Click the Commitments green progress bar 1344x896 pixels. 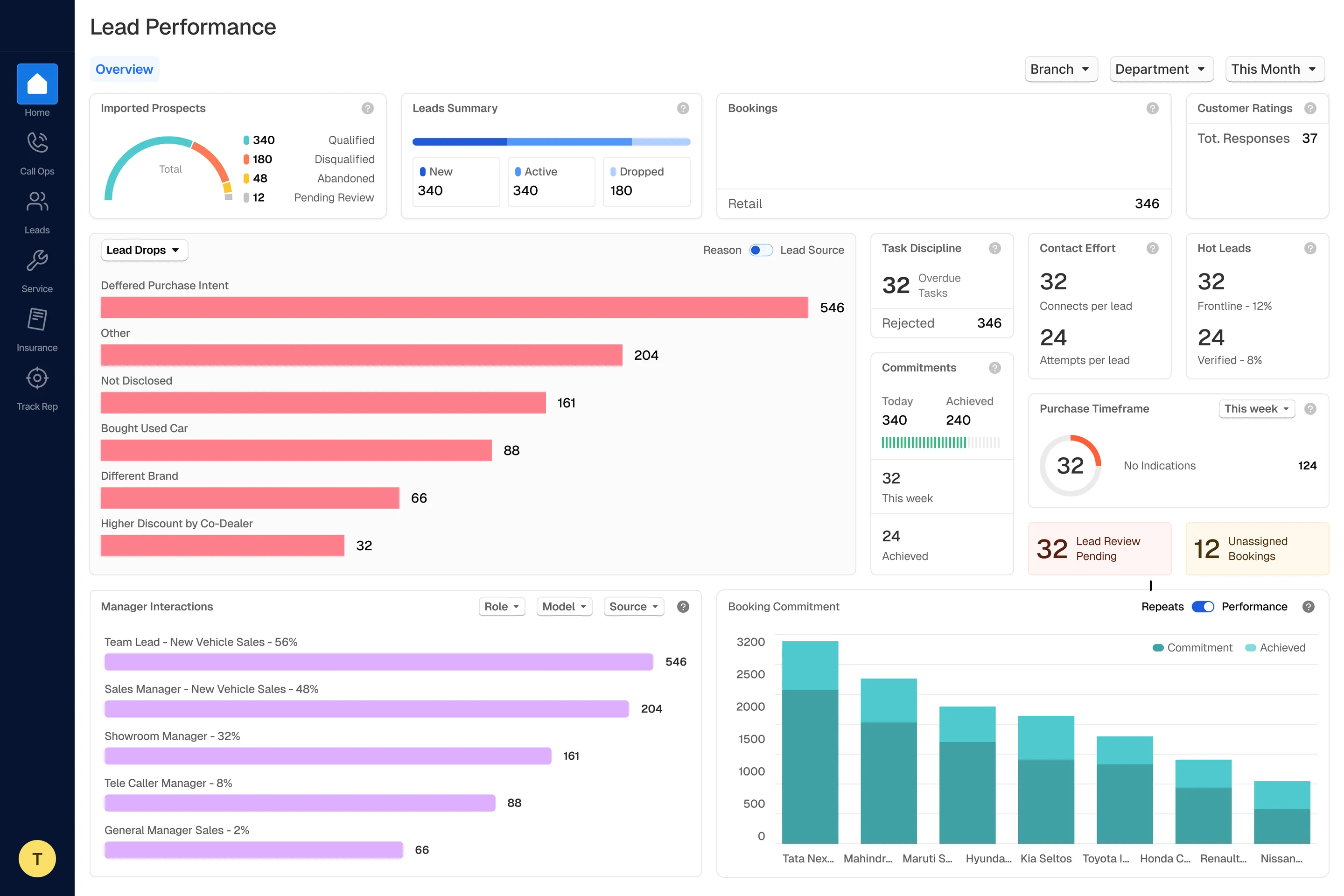[x=941, y=442]
